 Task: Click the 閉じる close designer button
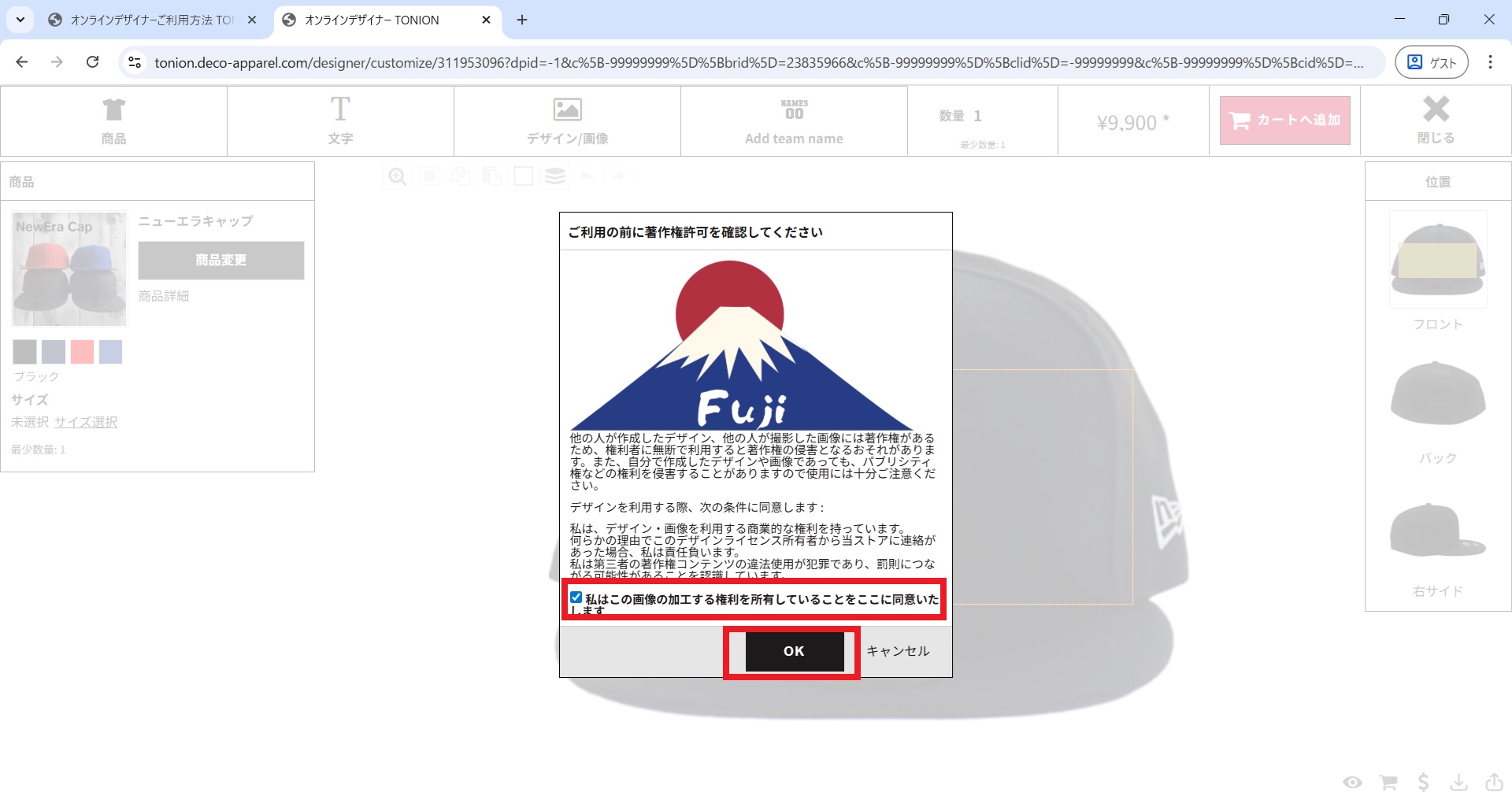1436,121
